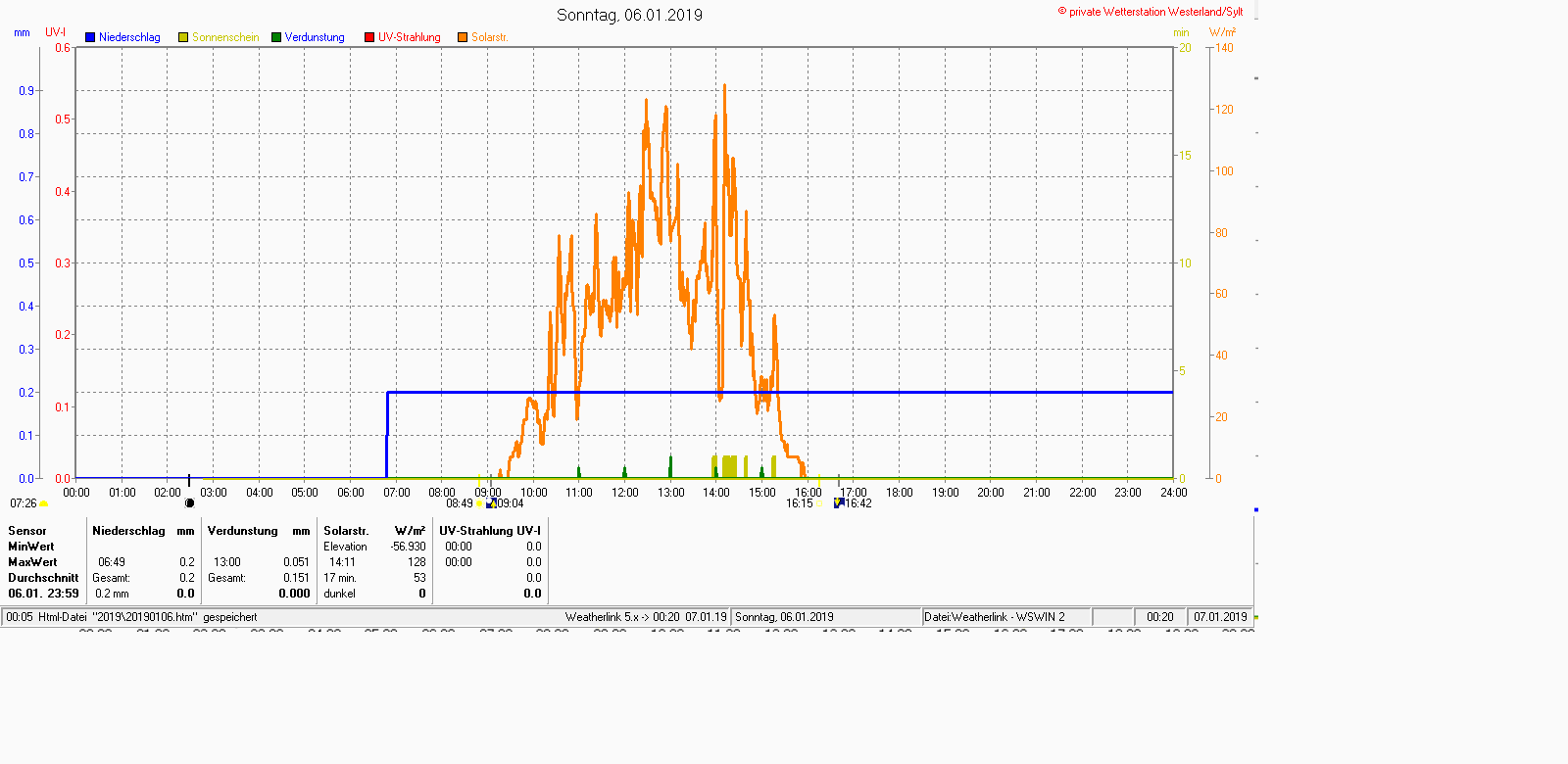Click the W/m² axis unit label above the chart
This screenshot has height=764, width=1568.
[1222, 32]
